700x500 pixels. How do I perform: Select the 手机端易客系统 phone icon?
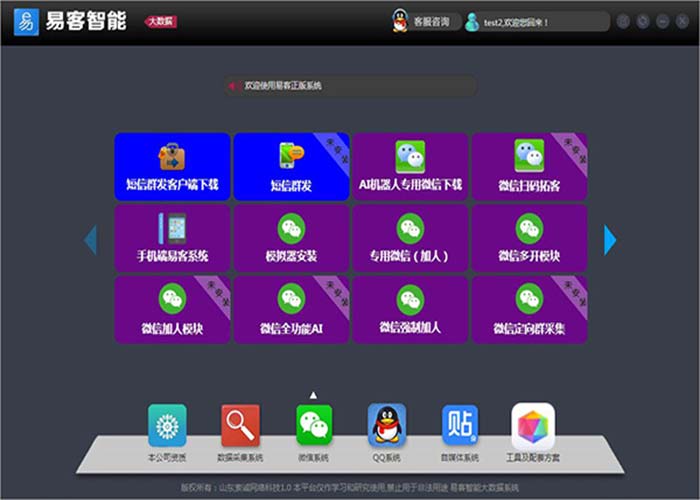tap(172, 229)
